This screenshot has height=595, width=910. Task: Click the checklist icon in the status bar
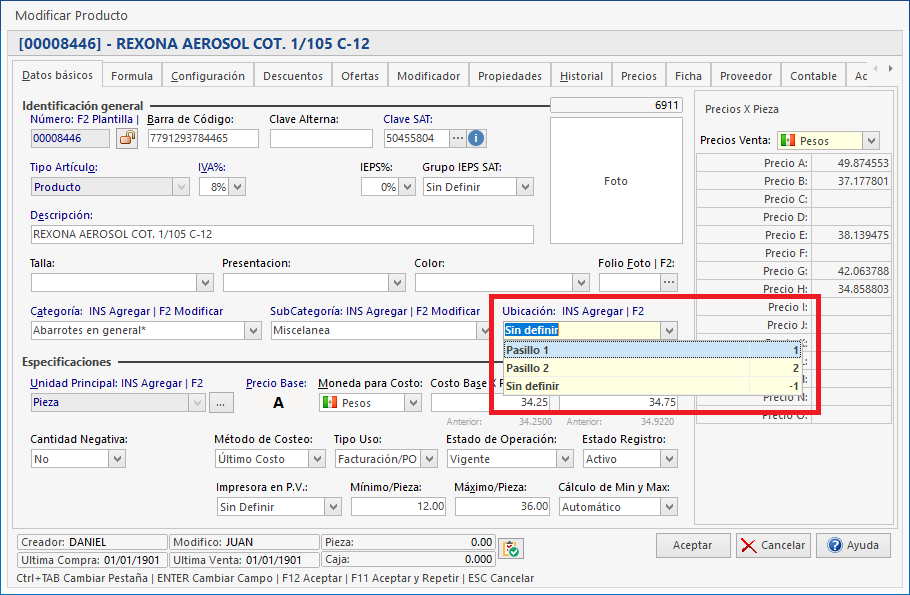click(x=511, y=548)
